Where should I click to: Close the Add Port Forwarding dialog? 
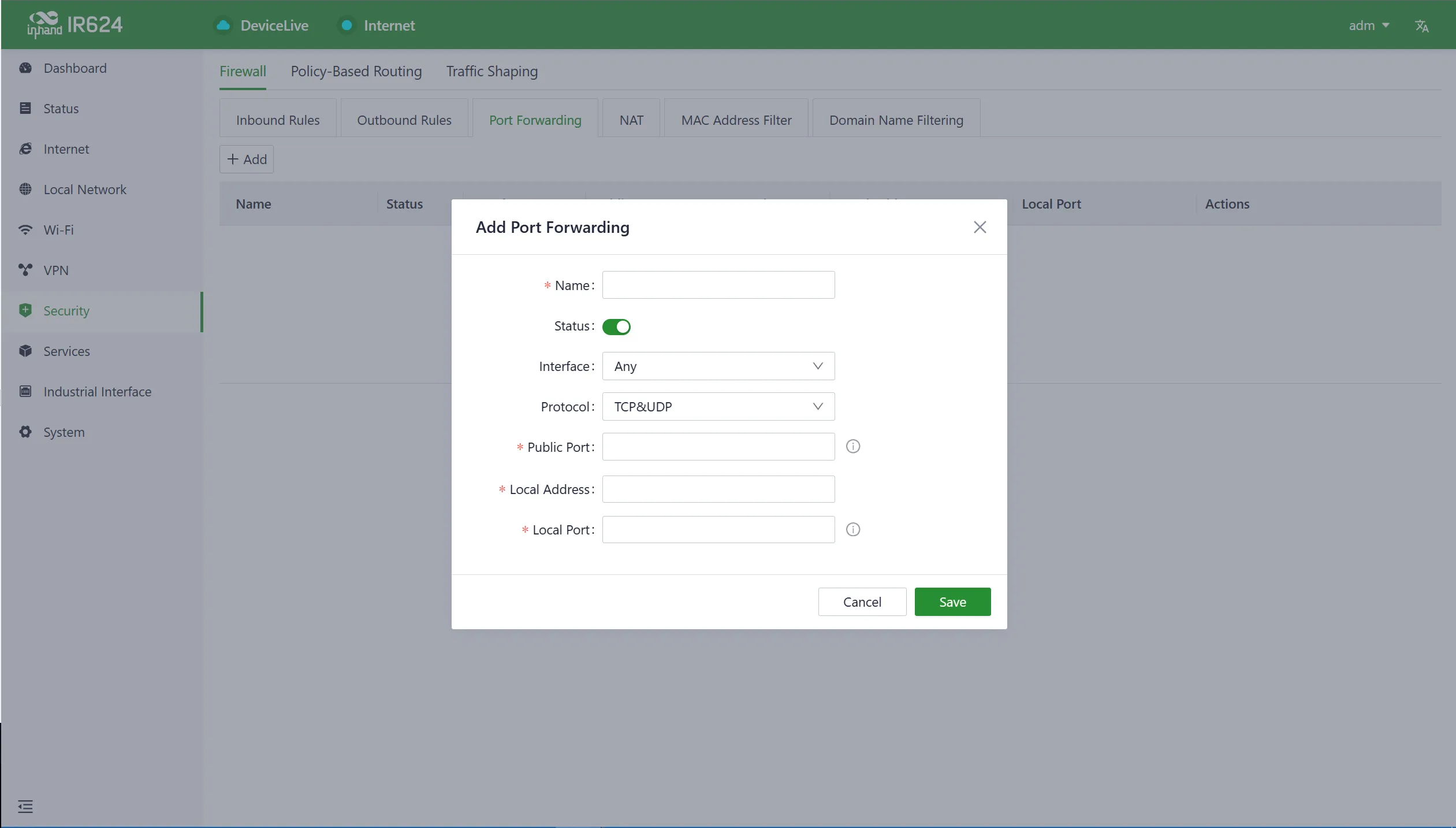(980, 228)
